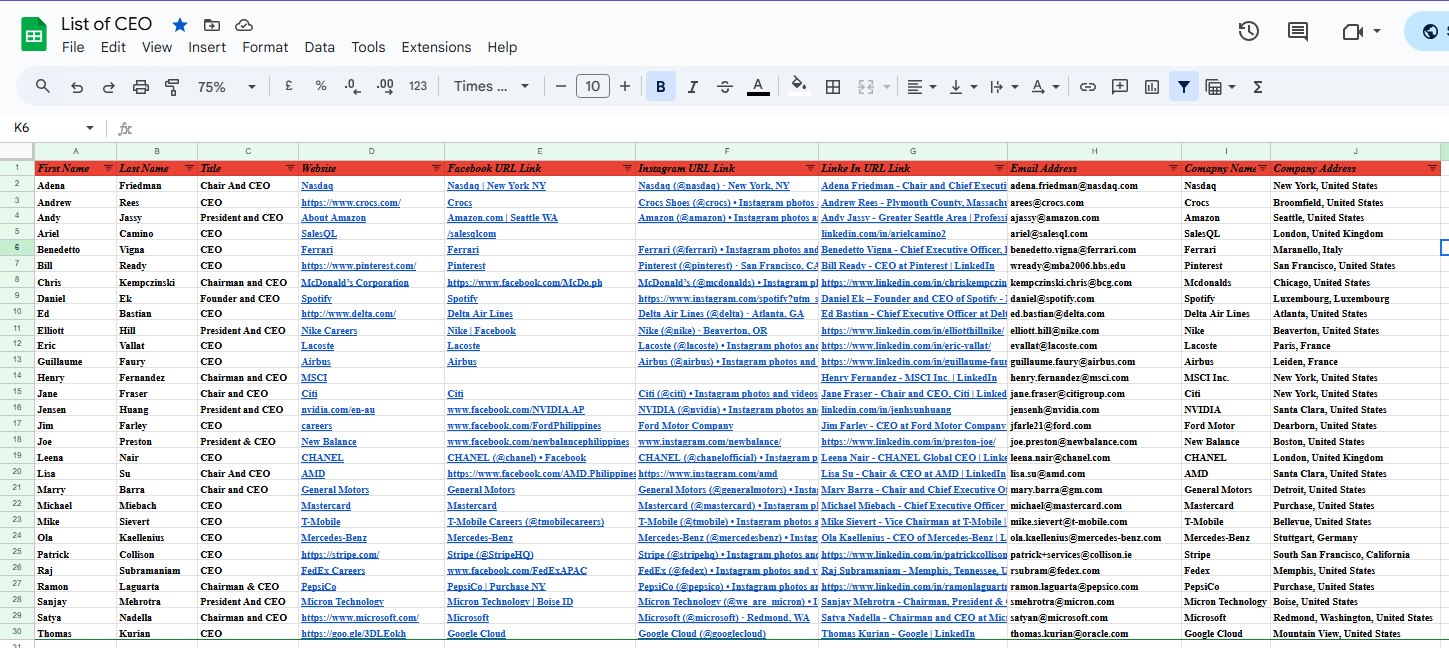
Task: Open the fill color picker
Action: coord(798,87)
